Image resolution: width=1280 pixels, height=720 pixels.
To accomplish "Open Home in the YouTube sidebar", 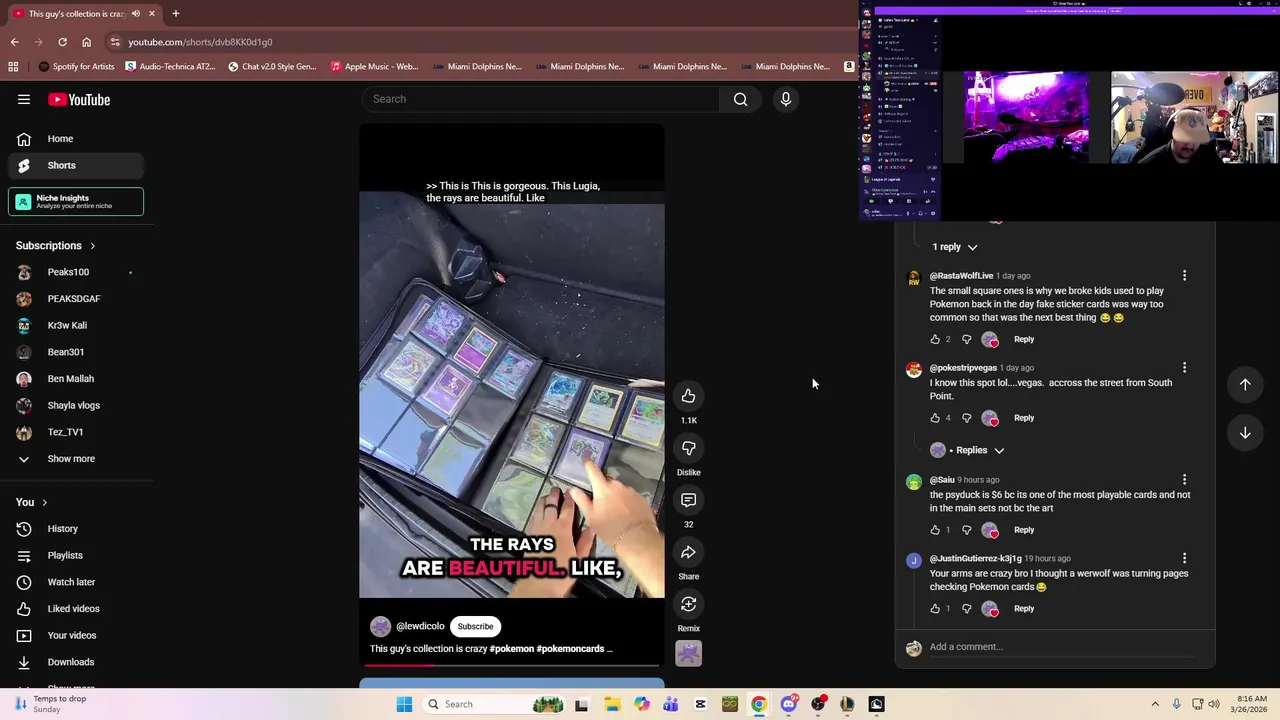I will pos(76,139).
